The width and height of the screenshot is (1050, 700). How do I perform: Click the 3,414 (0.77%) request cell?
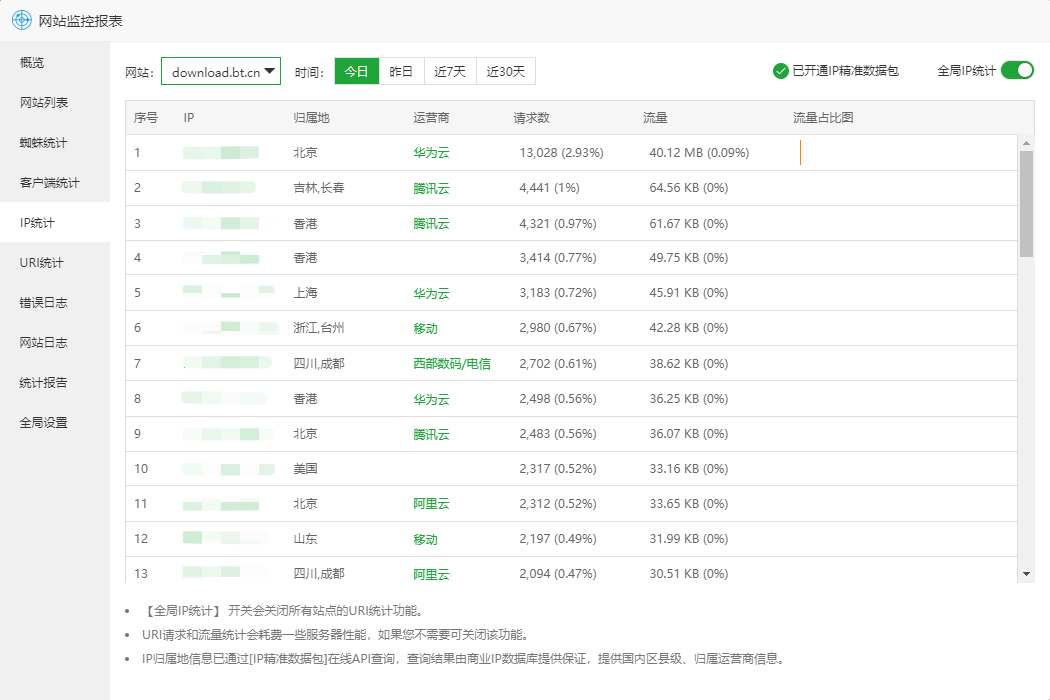558,258
